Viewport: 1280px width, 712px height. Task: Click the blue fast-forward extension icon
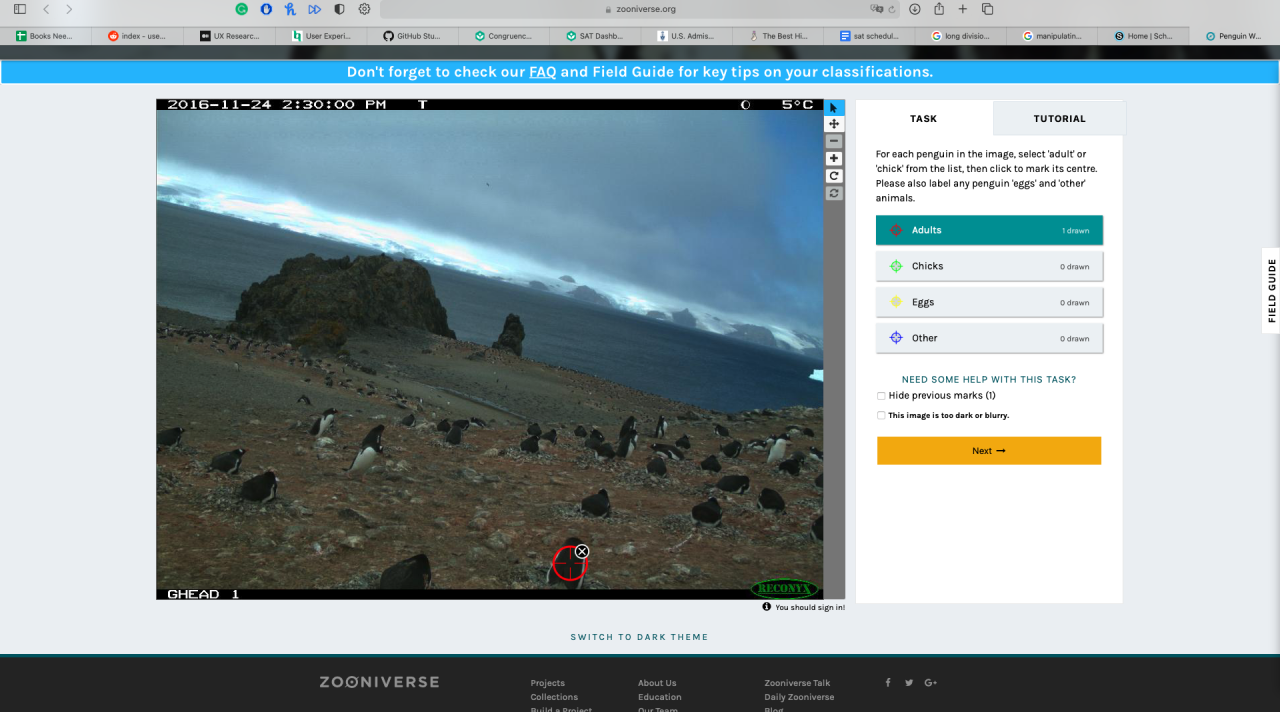click(x=315, y=9)
